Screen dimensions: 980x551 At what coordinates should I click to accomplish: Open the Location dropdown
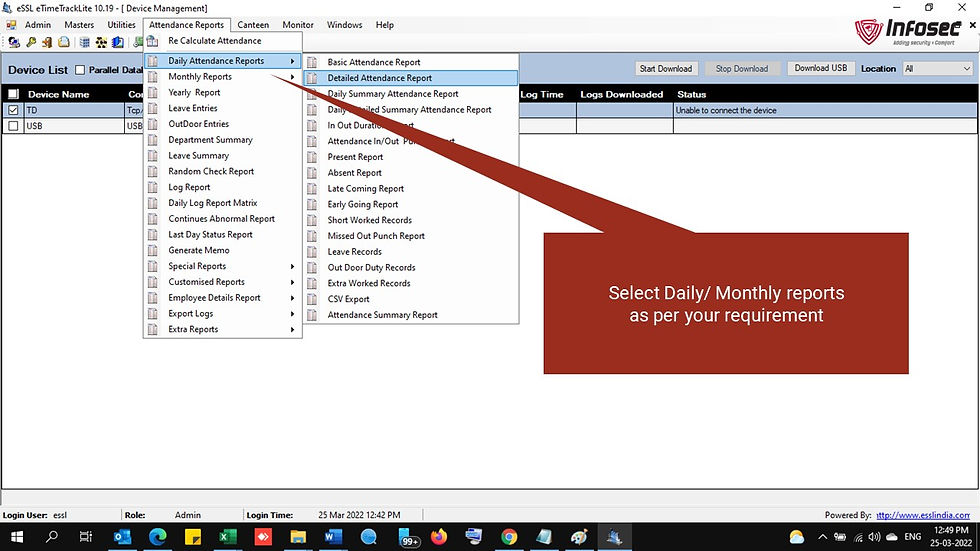tap(938, 69)
